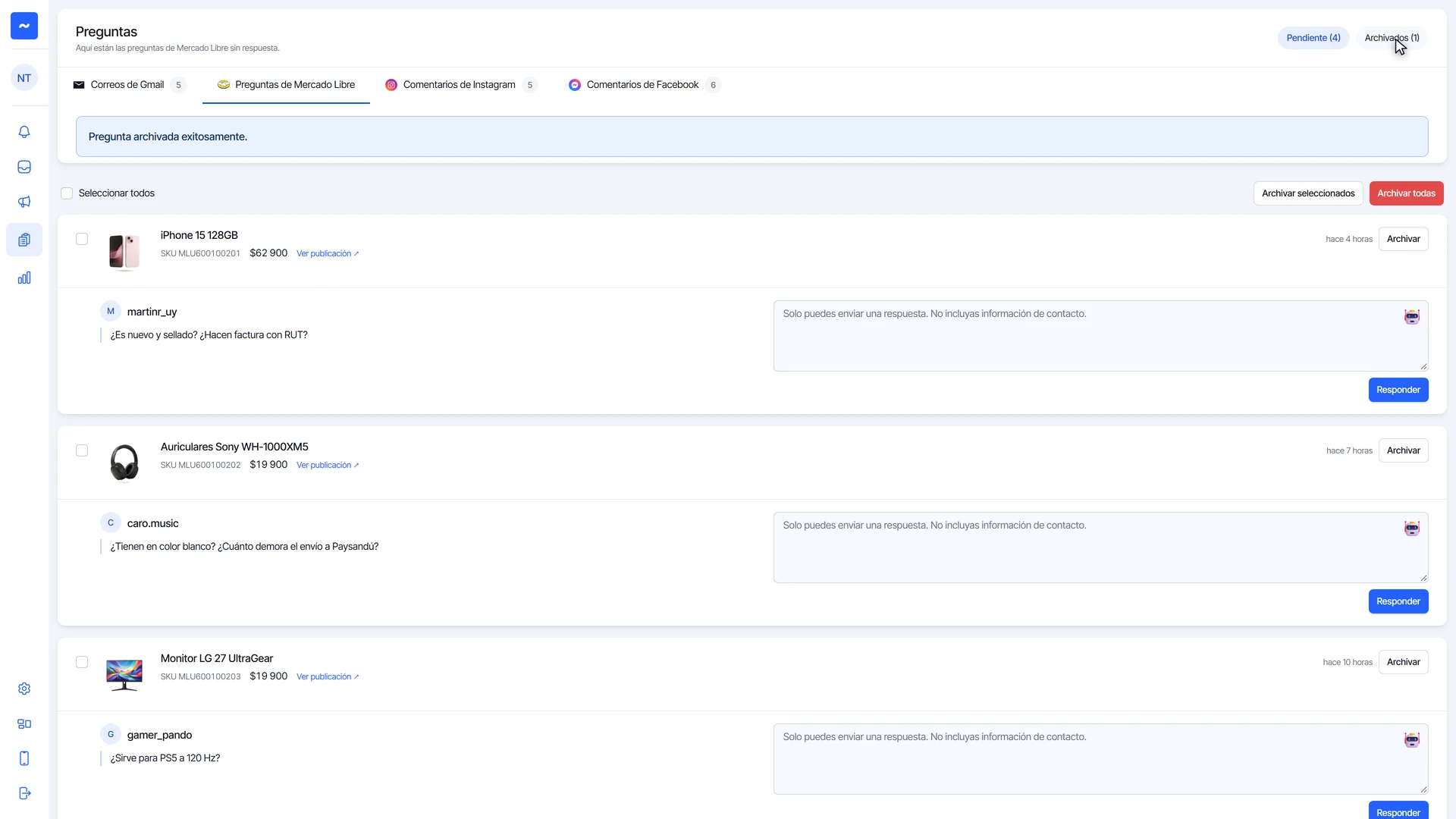The image size is (1456, 819).
Task: Open the NT user avatar
Action: 24,78
